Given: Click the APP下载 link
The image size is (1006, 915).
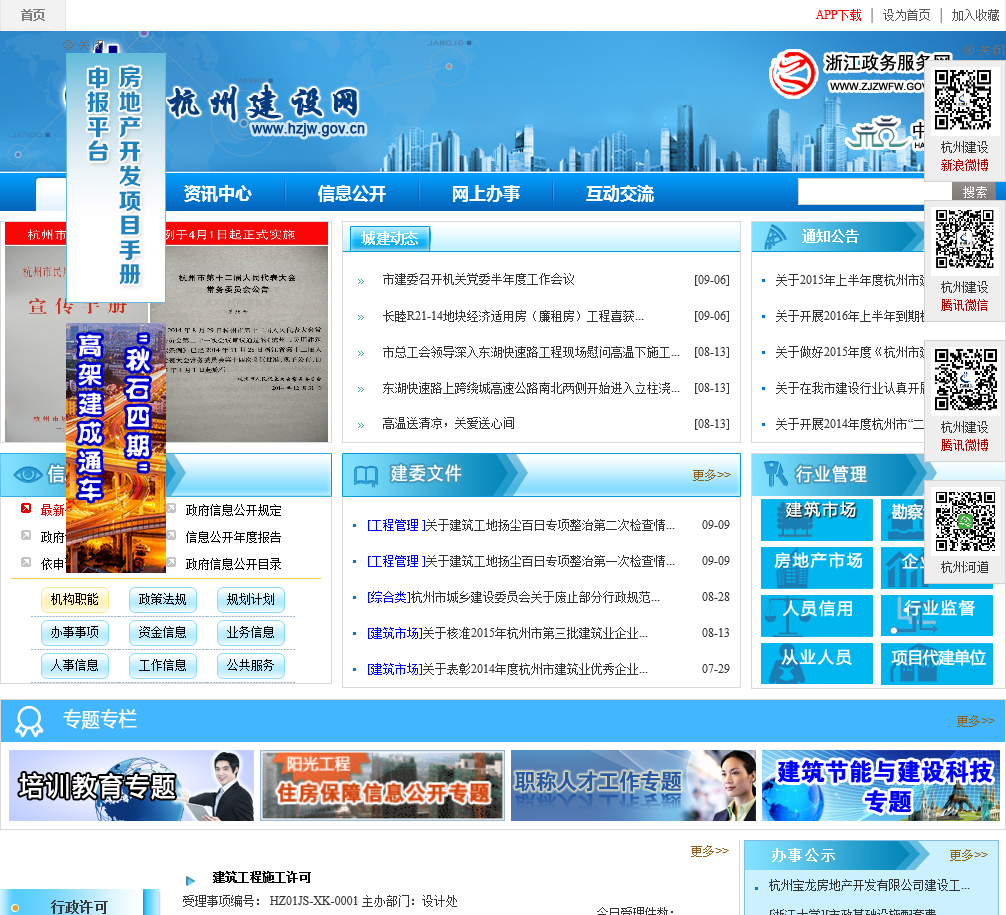Looking at the screenshot, I should click(x=838, y=15).
